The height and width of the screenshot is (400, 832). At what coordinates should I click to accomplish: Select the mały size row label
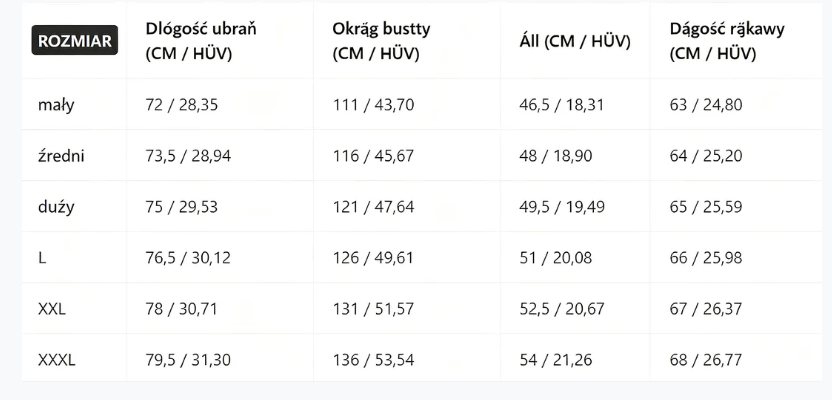(56, 104)
